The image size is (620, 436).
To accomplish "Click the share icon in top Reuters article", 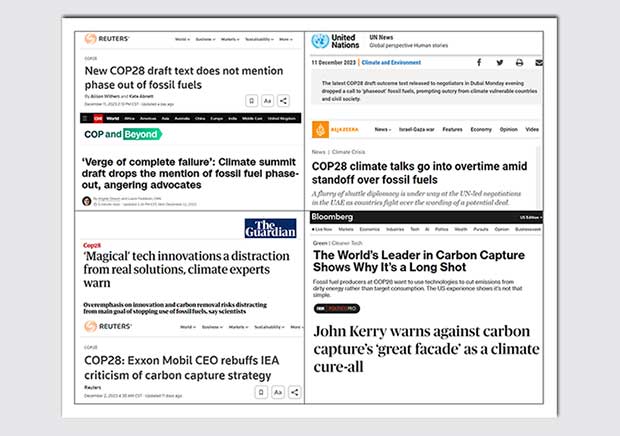I will tap(284, 101).
